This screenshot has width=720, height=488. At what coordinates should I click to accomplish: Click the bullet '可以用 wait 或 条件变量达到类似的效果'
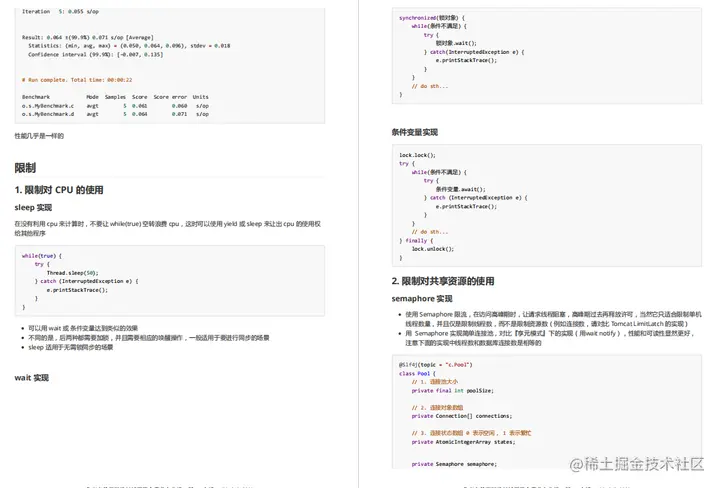(x=83, y=328)
